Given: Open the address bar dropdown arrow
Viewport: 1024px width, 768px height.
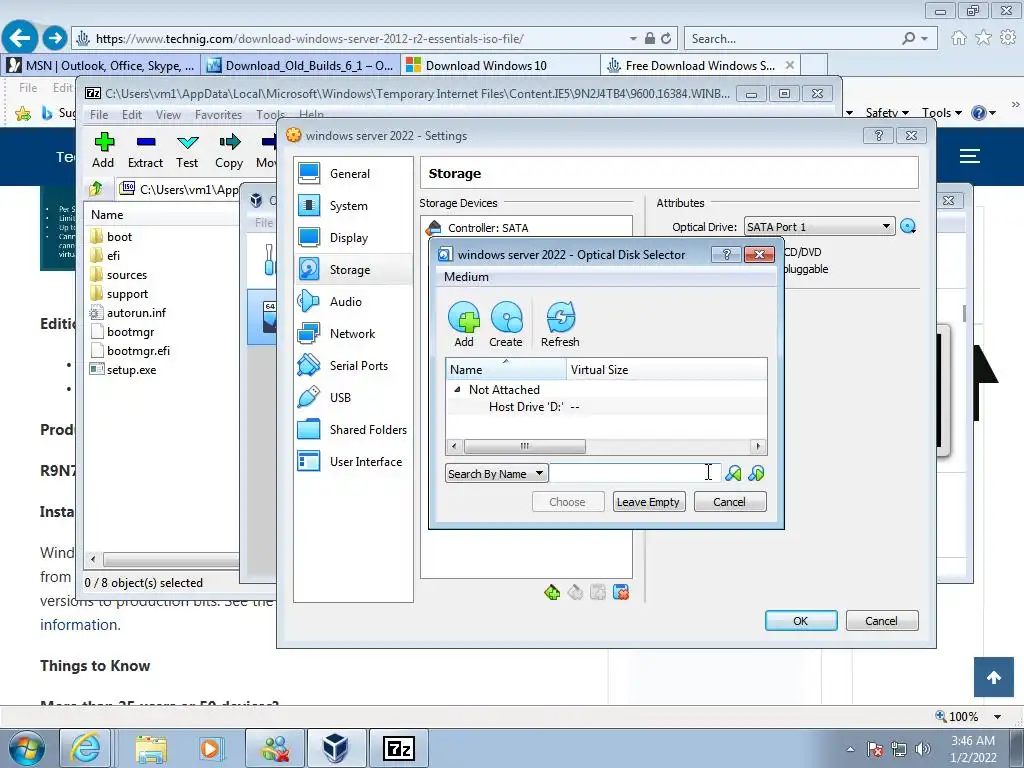Looking at the screenshot, I should pos(633,39).
